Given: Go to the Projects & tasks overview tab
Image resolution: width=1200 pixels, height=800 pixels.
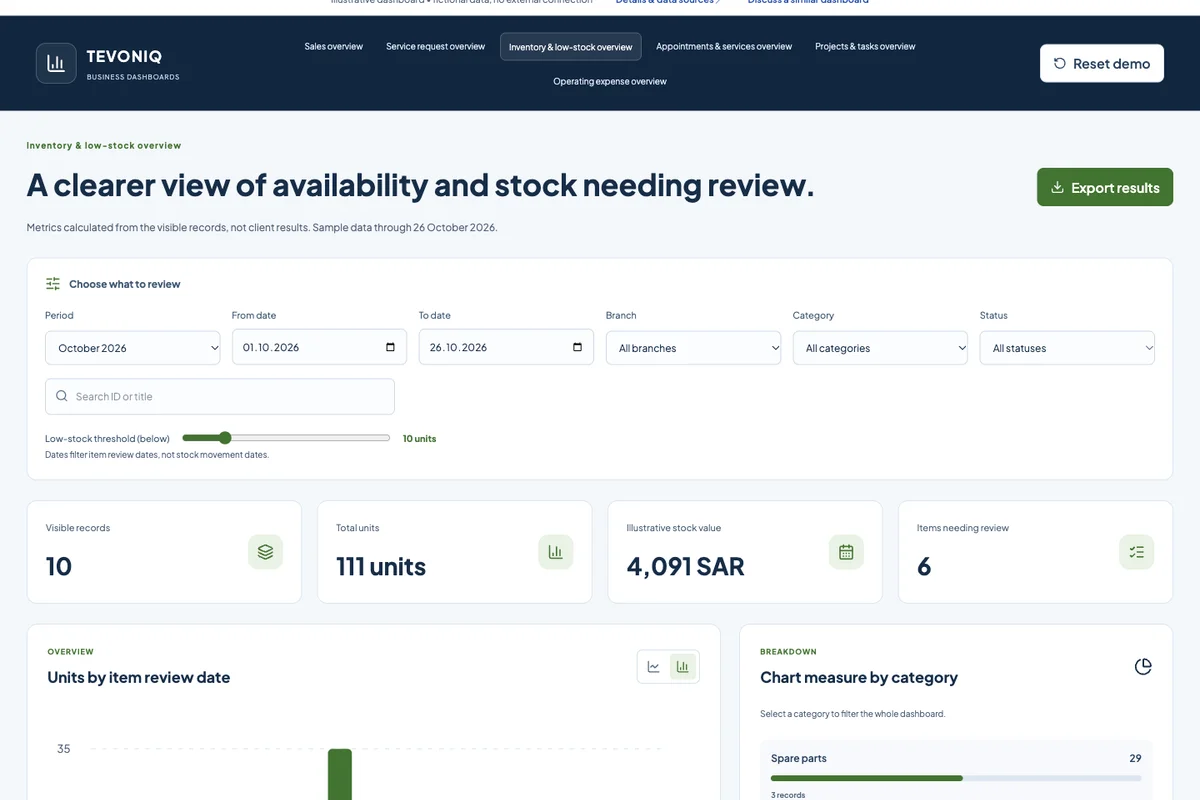Looking at the screenshot, I should point(865,46).
